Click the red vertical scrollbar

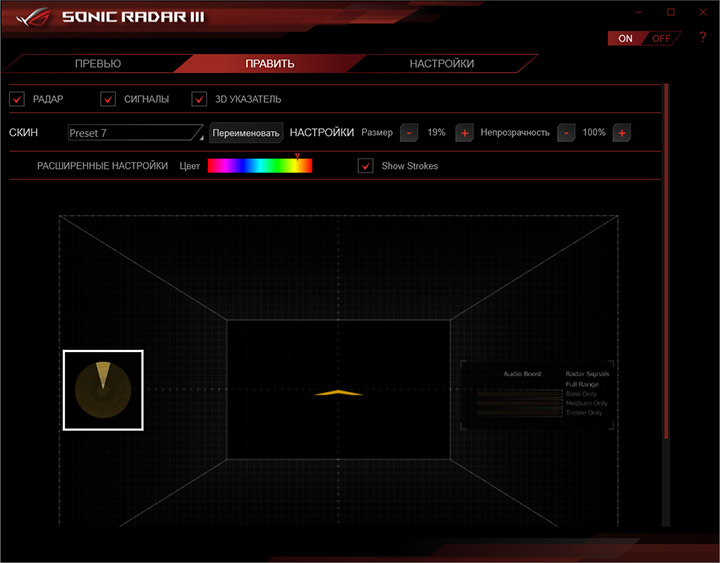[x=666, y=262]
